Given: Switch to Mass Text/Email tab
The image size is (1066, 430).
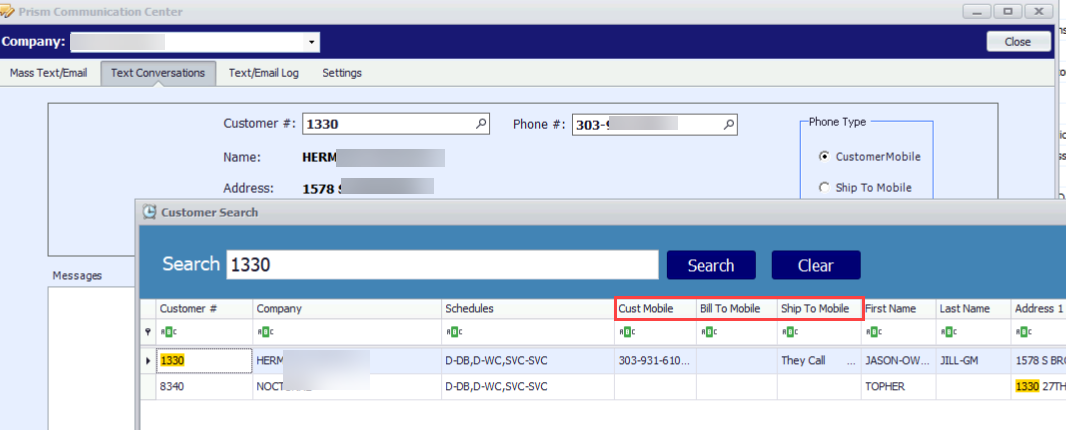Looking at the screenshot, I should (48, 73).
